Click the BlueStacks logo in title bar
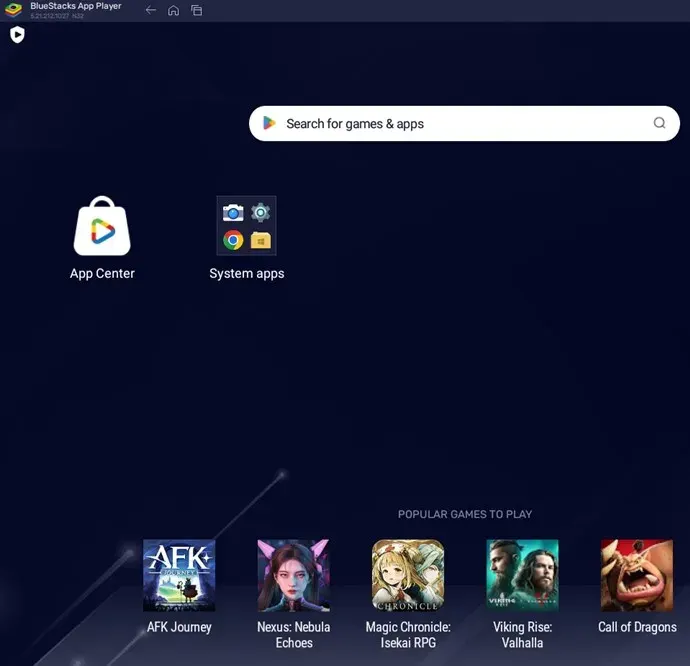This screenshot has height=666, width=690. click(13, 10)
